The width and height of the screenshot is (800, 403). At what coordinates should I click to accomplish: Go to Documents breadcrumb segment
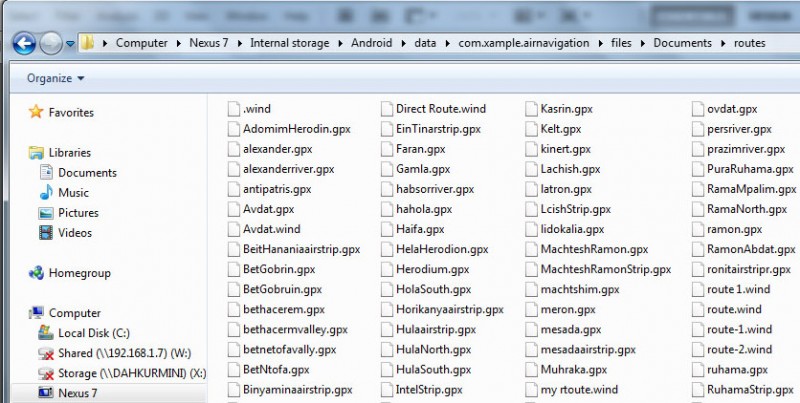[x=682, y=43]
